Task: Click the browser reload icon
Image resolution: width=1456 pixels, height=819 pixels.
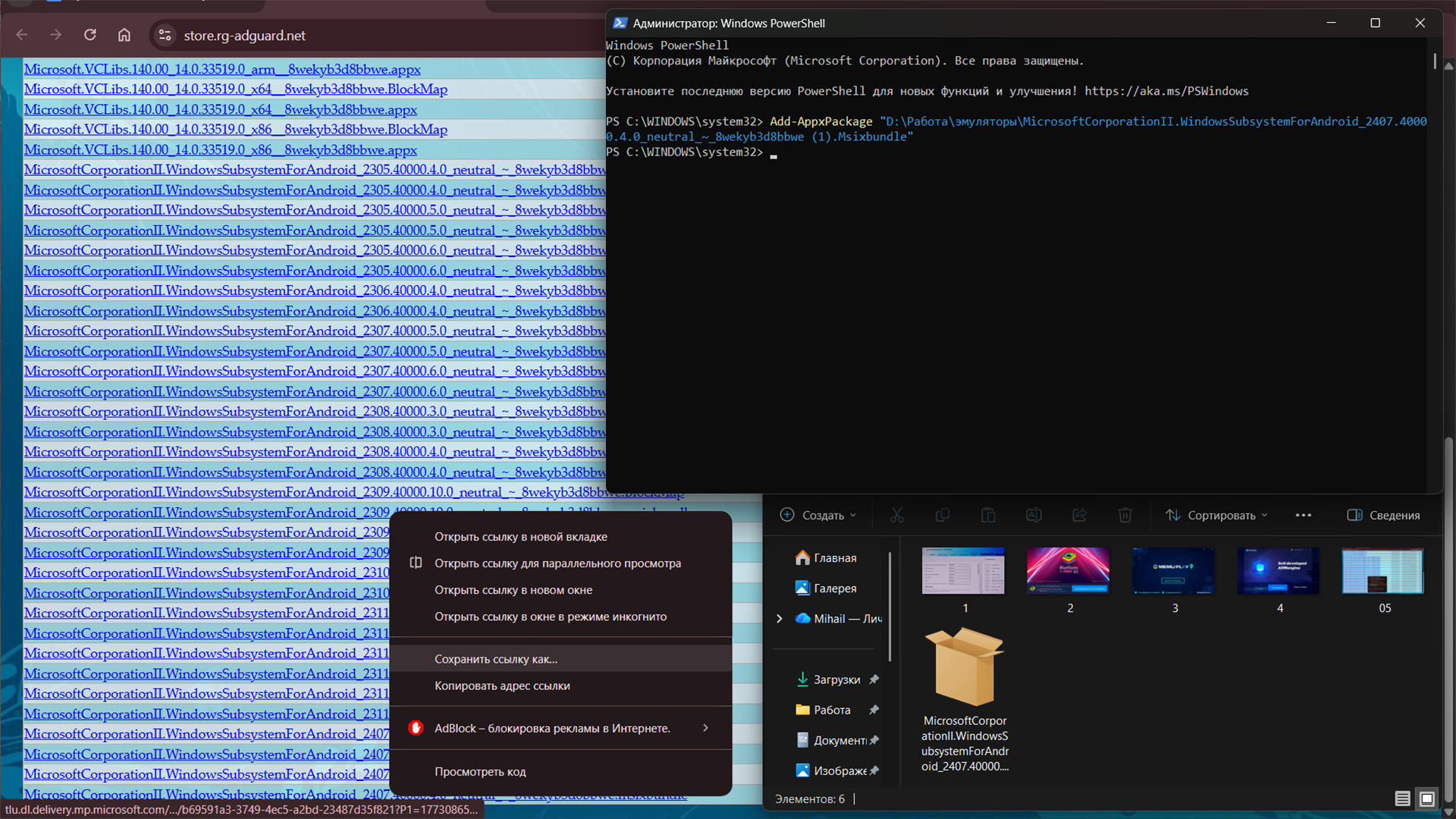Action: (89, 35)
